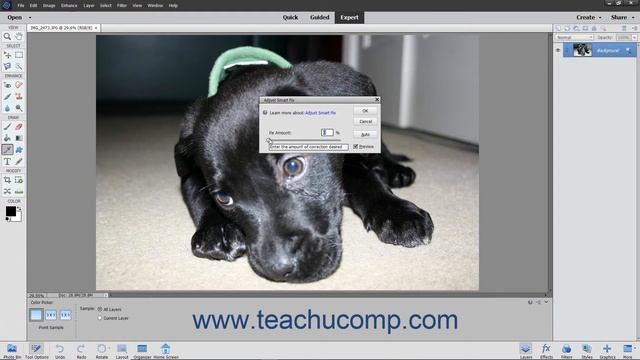Click OK in Adjust Smart Fix dialog
The height and width of the screenshot is (360, 640).
pos(365,111)
